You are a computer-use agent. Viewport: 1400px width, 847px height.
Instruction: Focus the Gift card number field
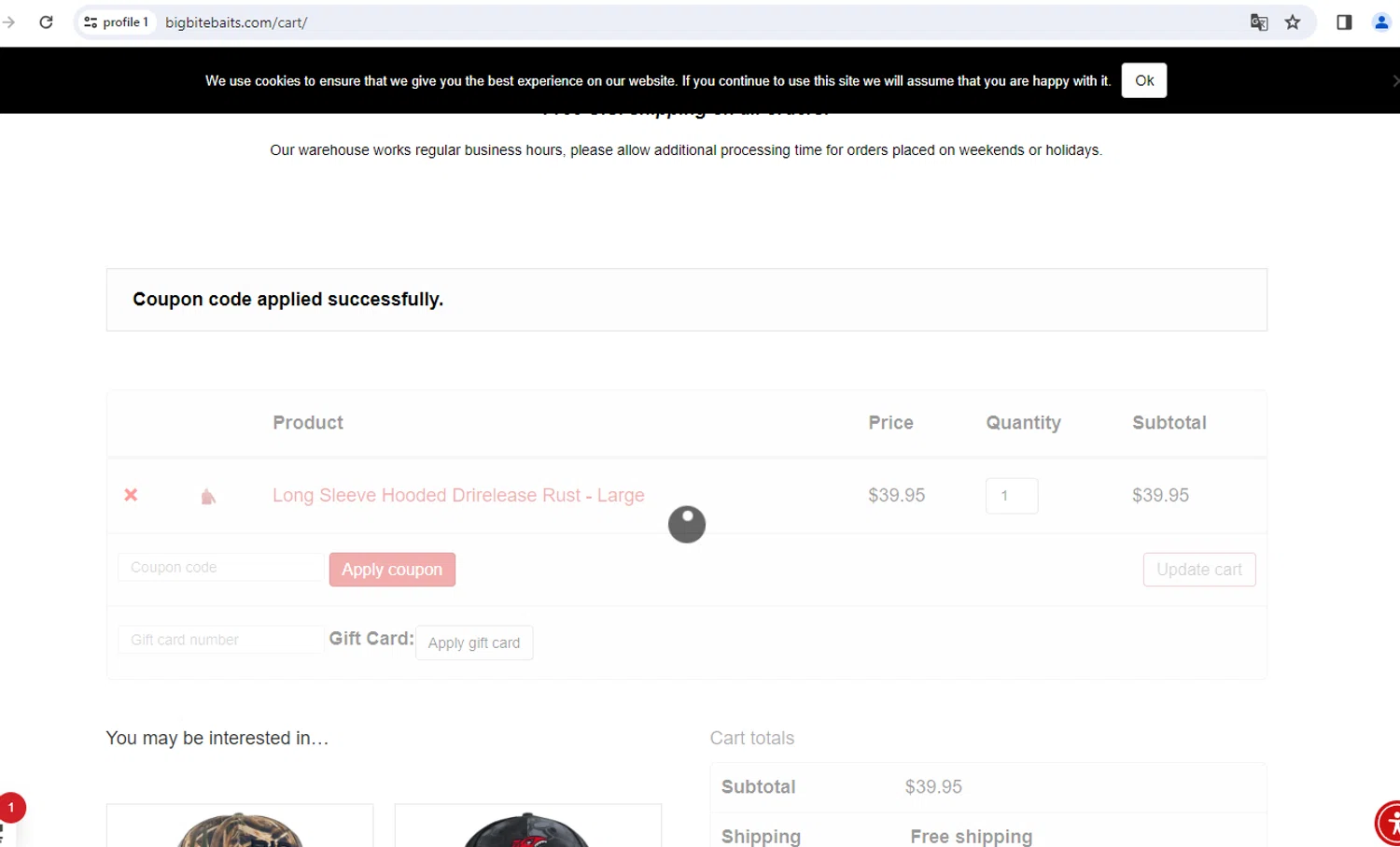221,640
